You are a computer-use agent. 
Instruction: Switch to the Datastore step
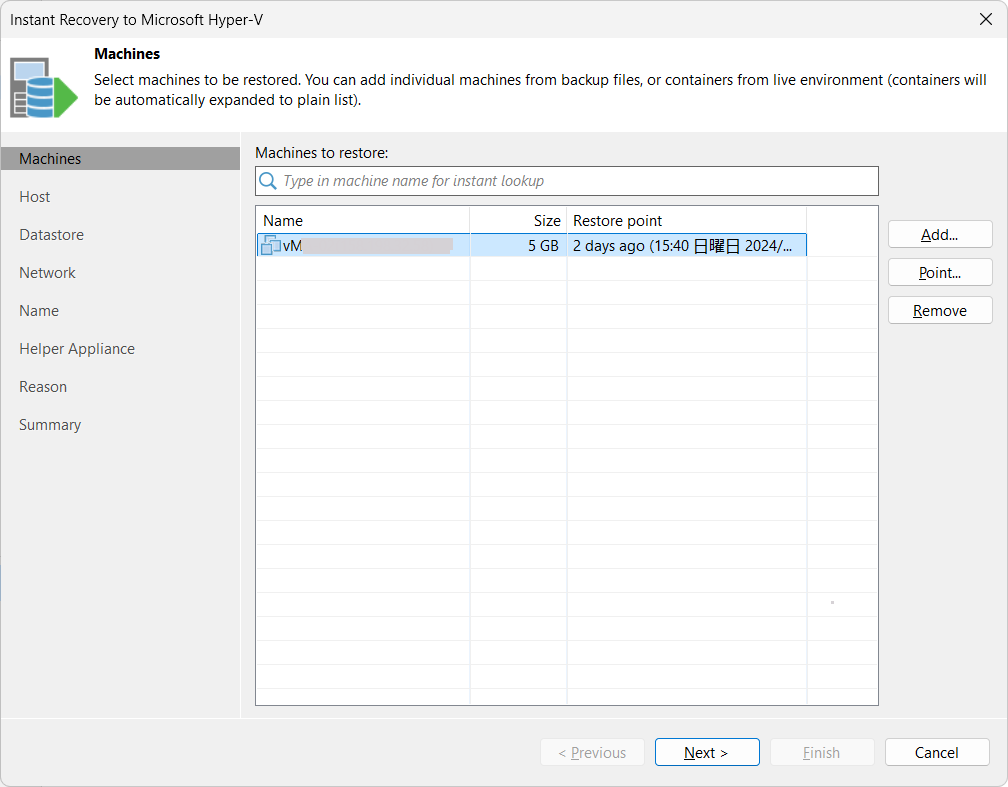click(x=51, y=235)
